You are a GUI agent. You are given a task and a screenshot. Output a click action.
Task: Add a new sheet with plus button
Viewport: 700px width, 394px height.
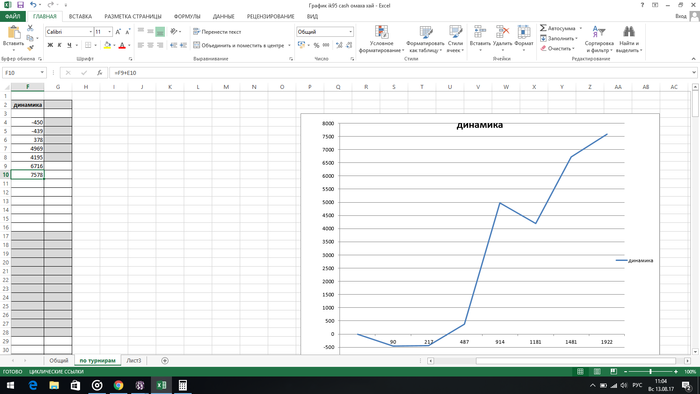[x=165, y=361]
